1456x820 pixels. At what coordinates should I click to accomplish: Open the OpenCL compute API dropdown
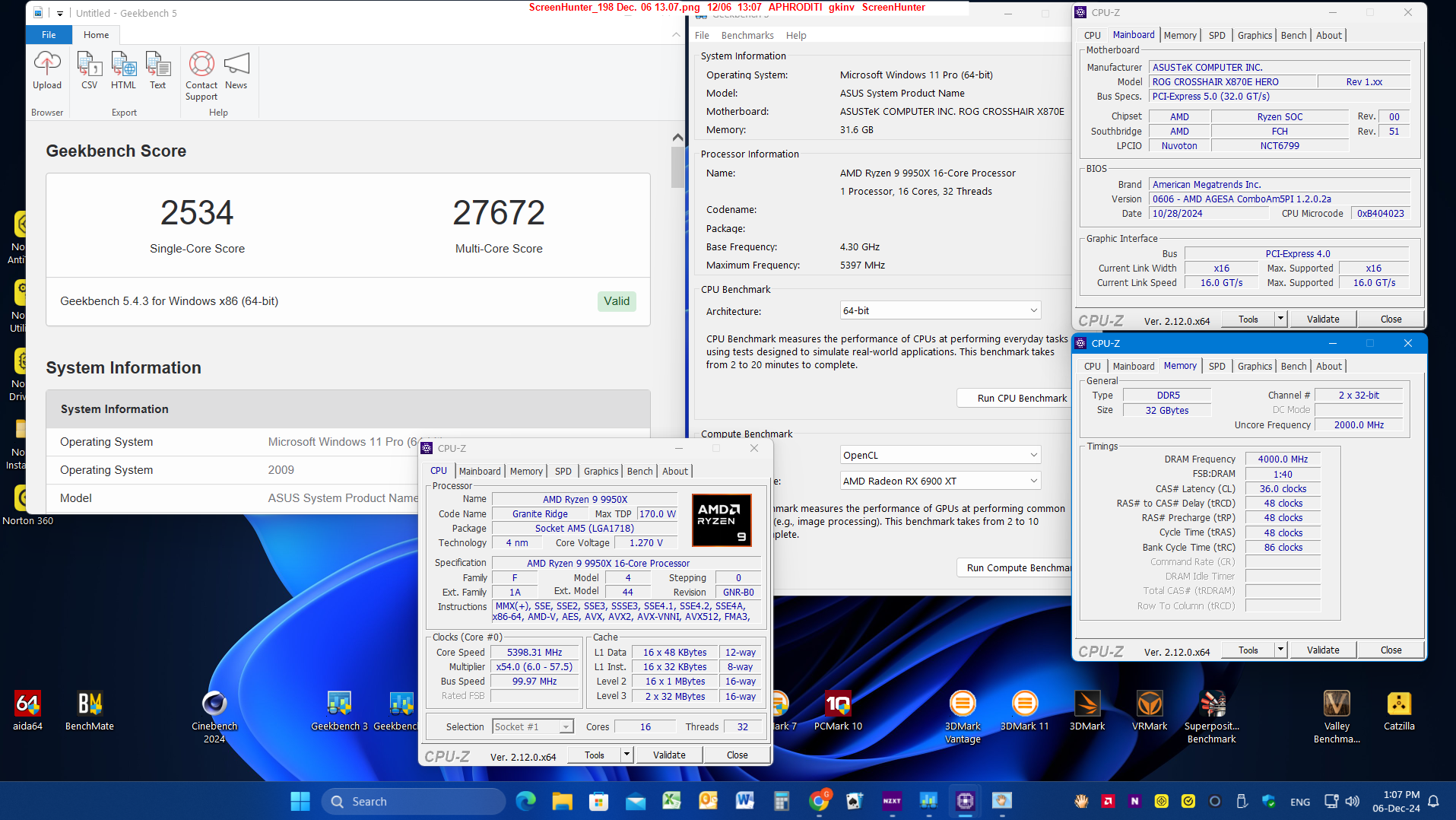tap(941, 455)
